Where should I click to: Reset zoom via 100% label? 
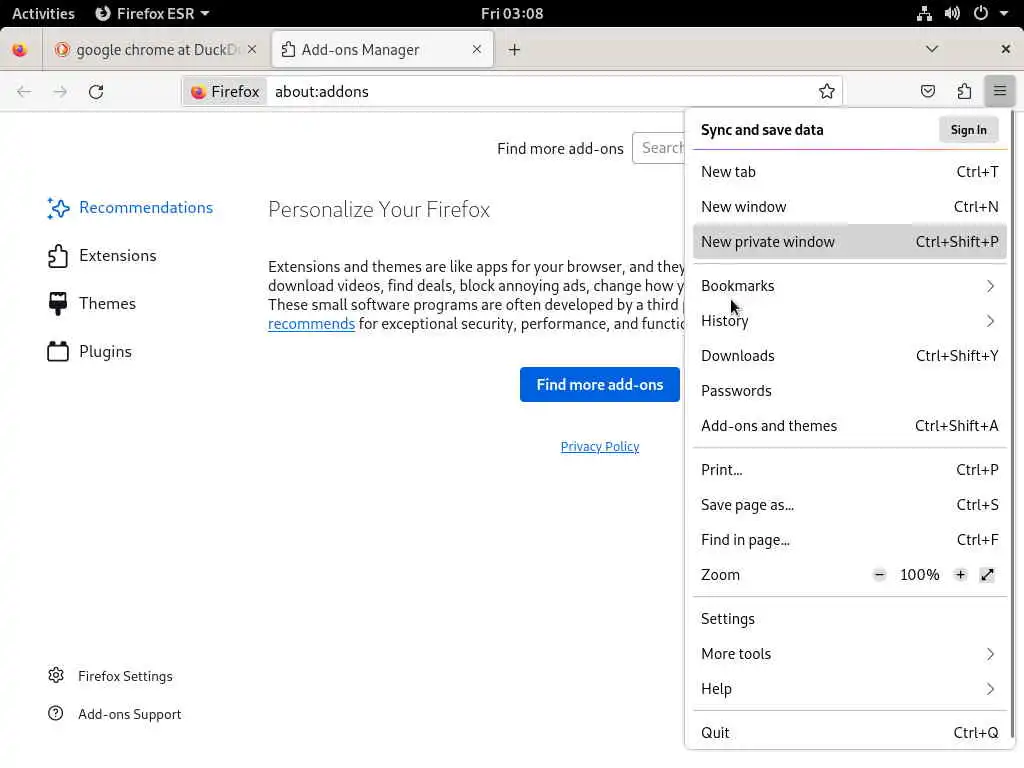point(920,575)
